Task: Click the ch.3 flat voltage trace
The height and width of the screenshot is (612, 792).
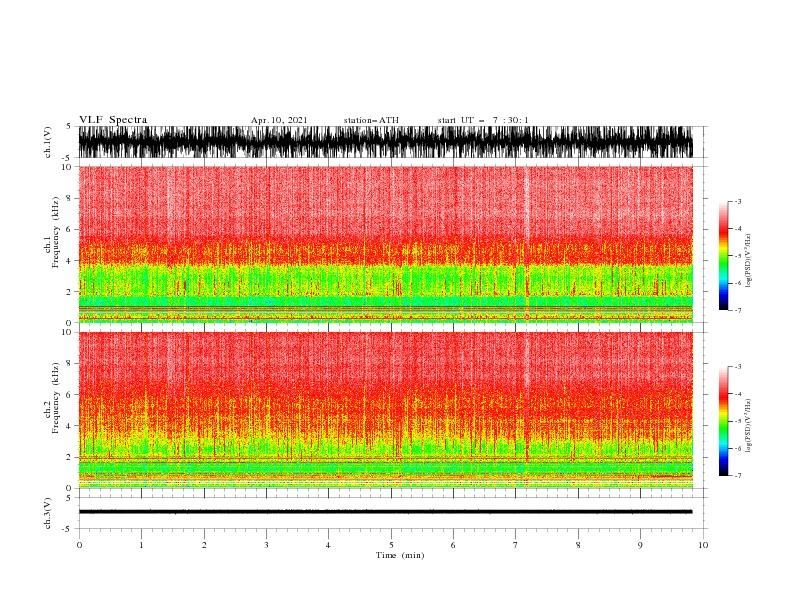Action: click(385, 512)
